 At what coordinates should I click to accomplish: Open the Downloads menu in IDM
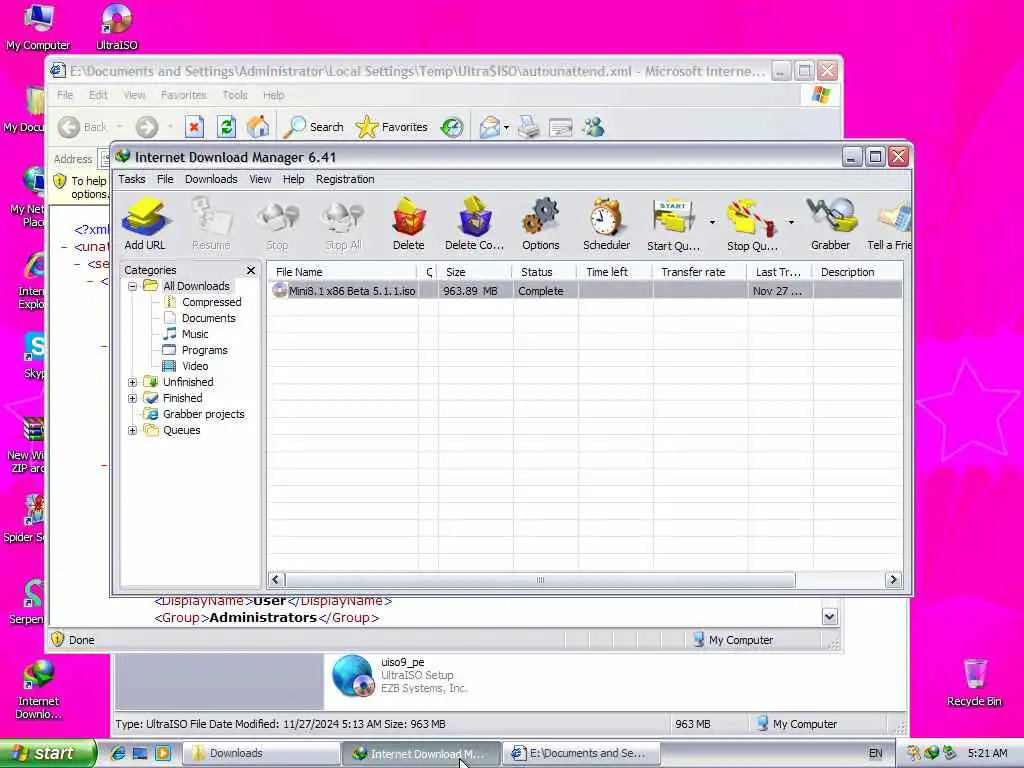click(x=211, y=179)
